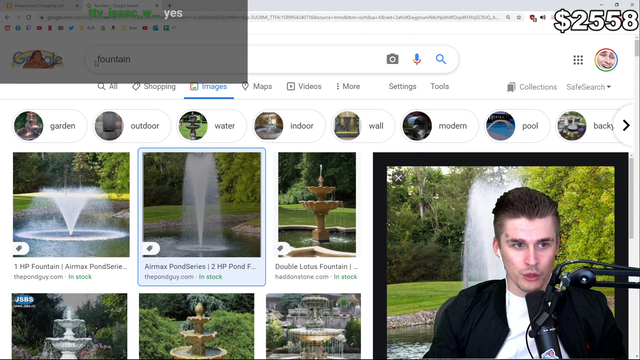
Task: Open the green YT spreadsheet bookmark
Action: (170, 28)
